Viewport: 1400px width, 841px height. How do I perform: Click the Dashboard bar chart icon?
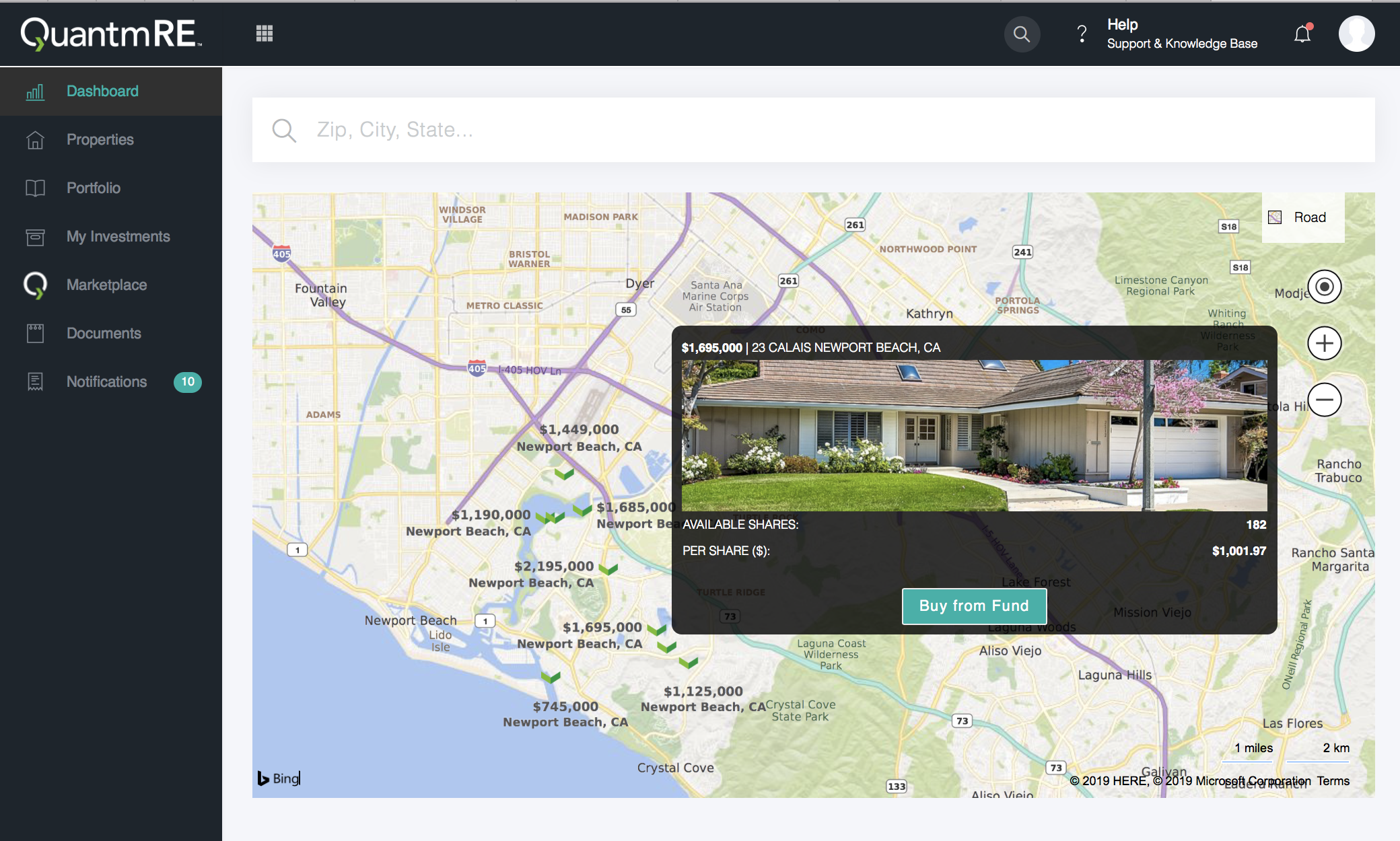click(x=35, y=92)
